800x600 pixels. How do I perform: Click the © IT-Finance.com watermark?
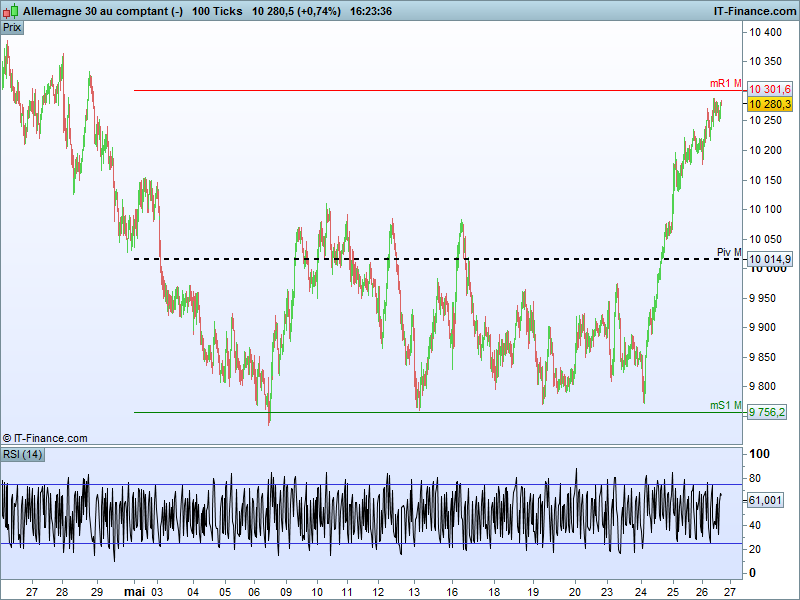45,438
